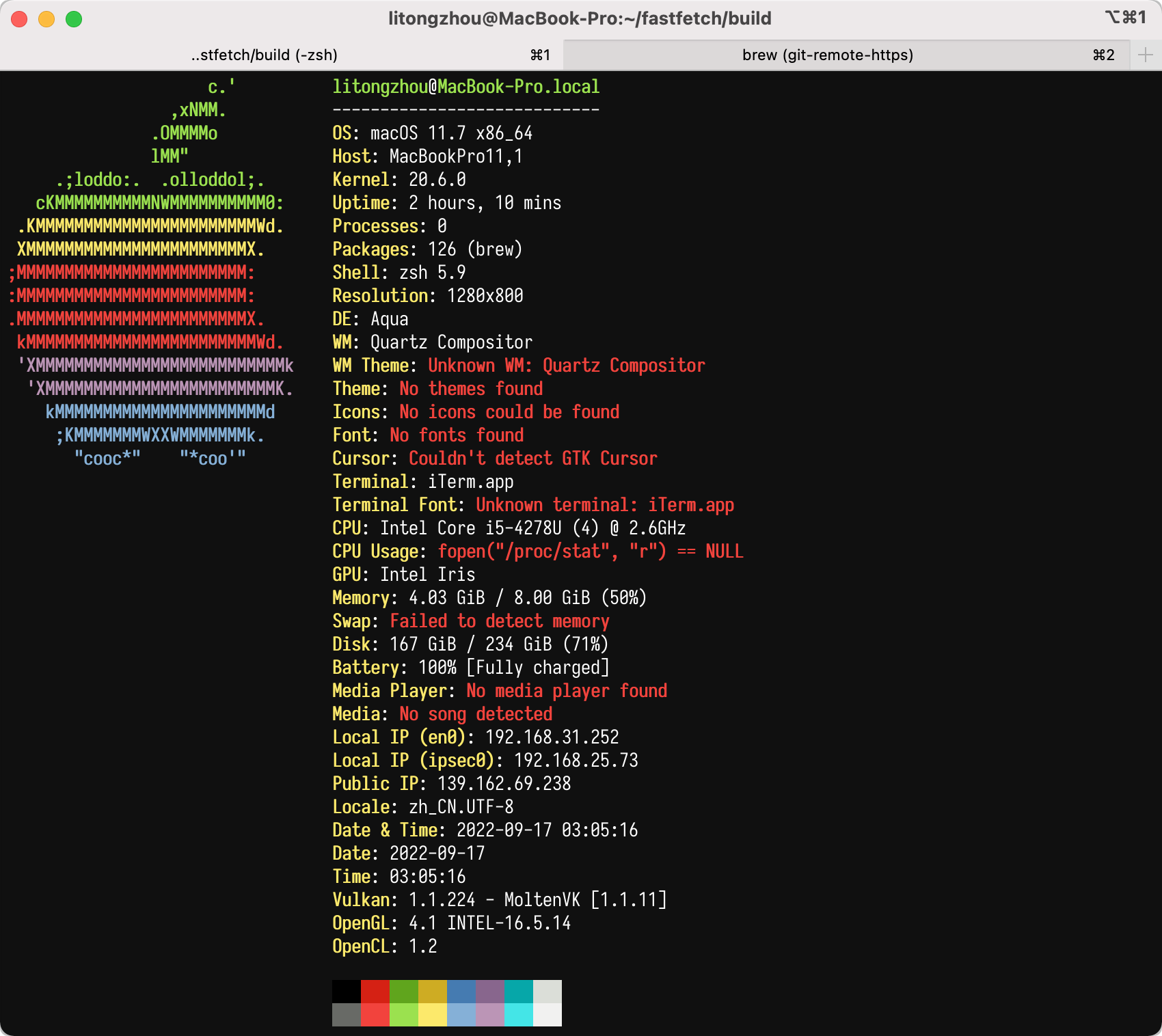
Task: Click the light blue bottom-row color block
Action: point(461,1015)
